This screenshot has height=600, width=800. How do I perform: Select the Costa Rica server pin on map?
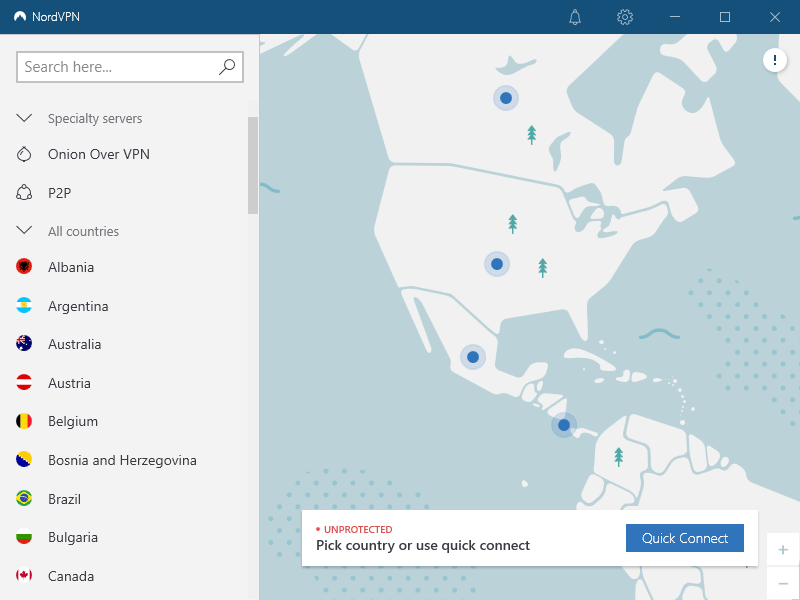point(564,425)
